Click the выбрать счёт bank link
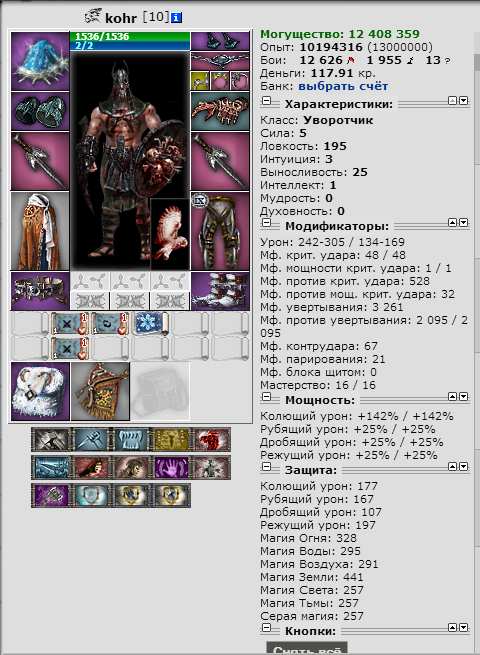The width and height of the screenshot is (480, 655). pyautogui.click(x=343, y=86)
